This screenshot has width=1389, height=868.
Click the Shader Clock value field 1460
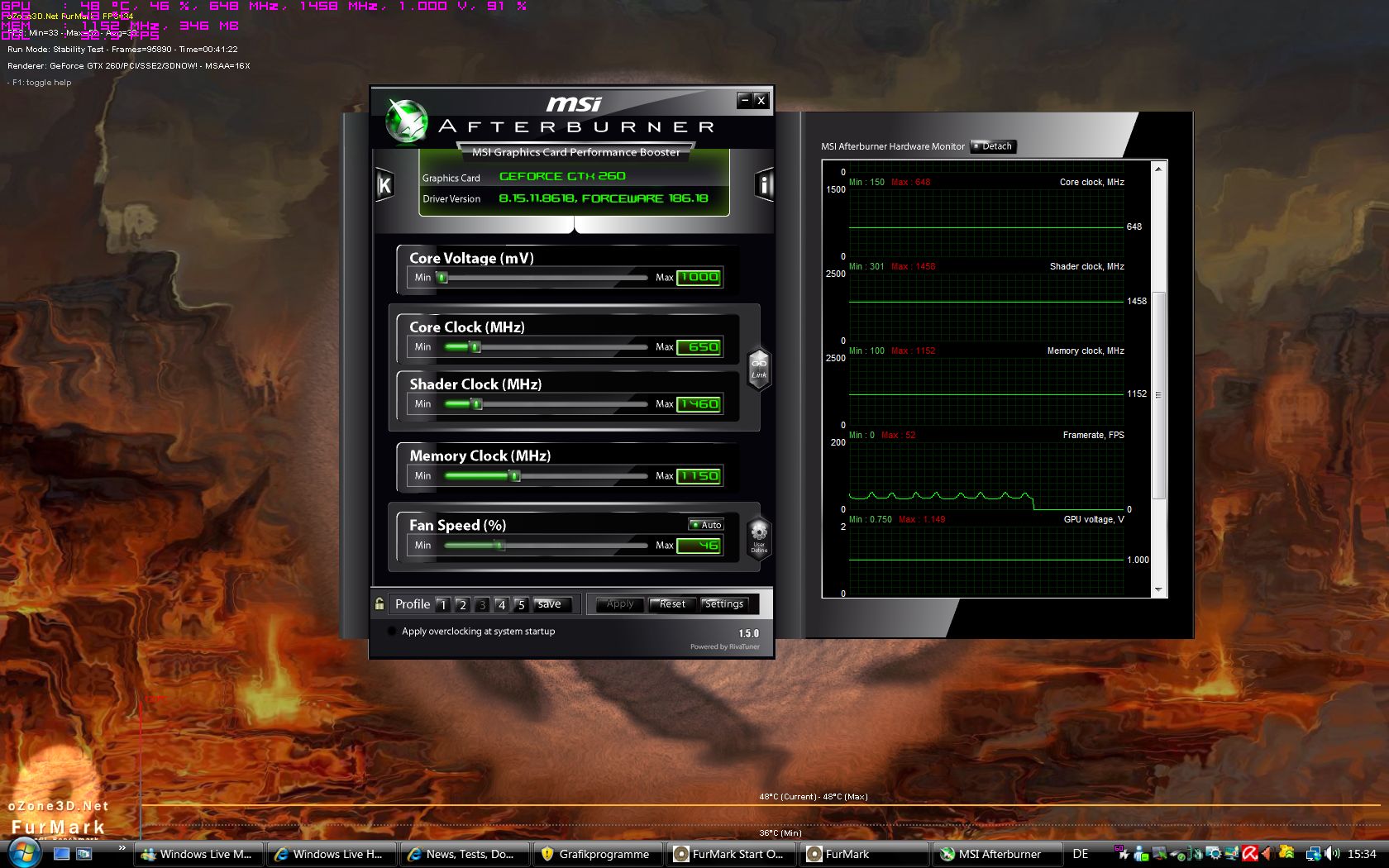tap(699, 404)
